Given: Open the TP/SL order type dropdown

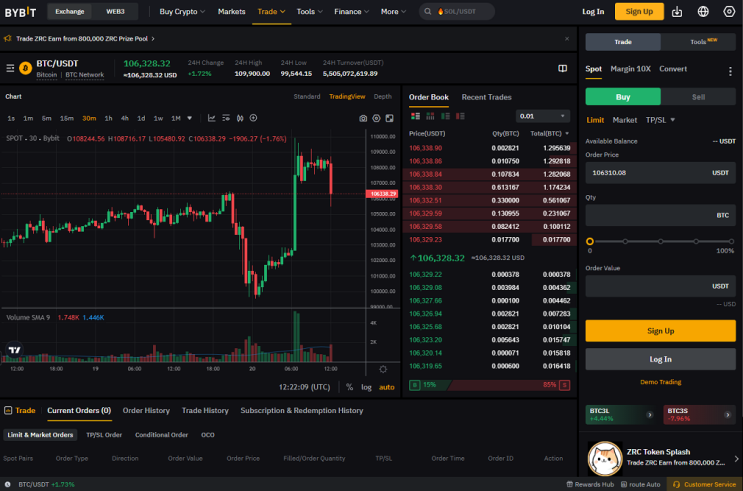Looking at the screenshot, I should 660,120.
